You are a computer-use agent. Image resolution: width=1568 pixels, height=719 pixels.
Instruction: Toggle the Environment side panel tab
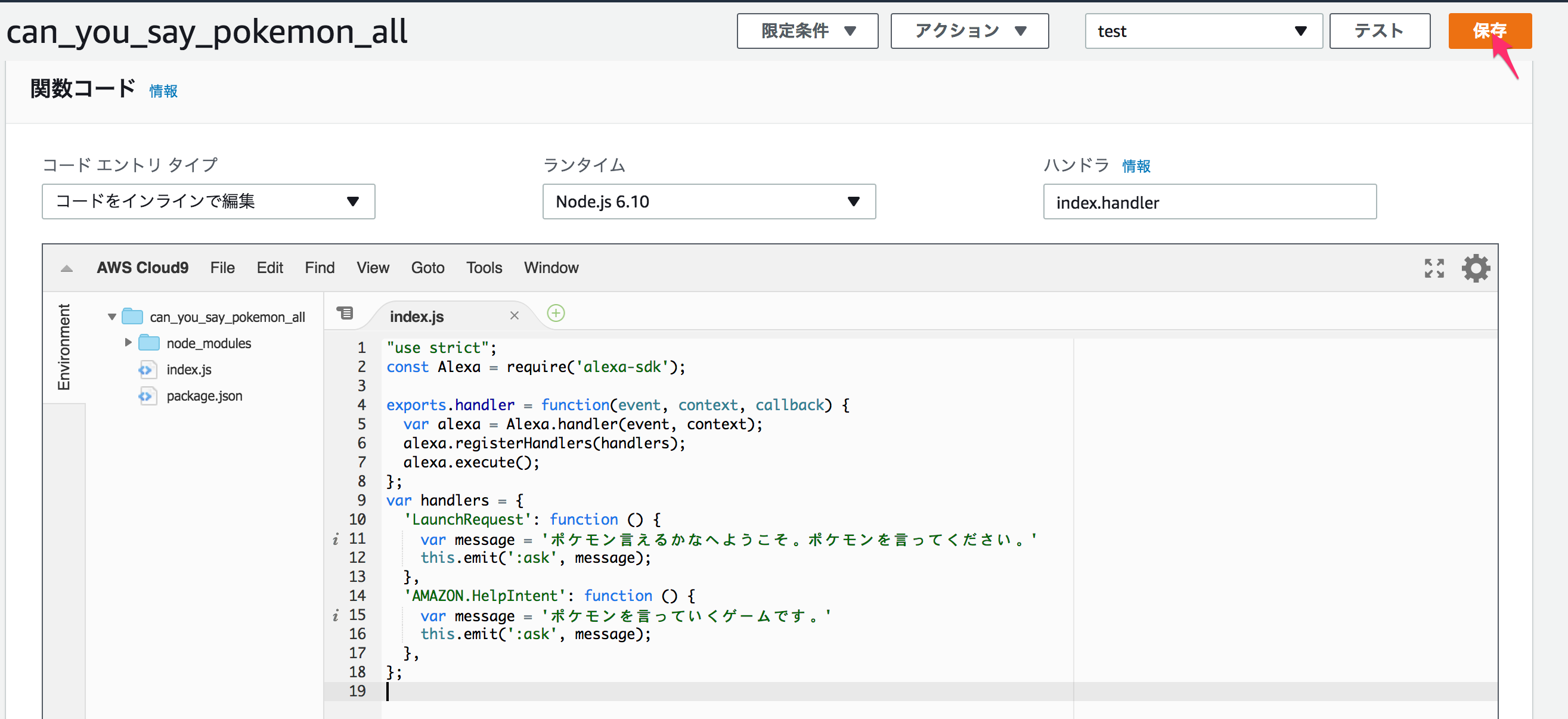tap(64, 346)
